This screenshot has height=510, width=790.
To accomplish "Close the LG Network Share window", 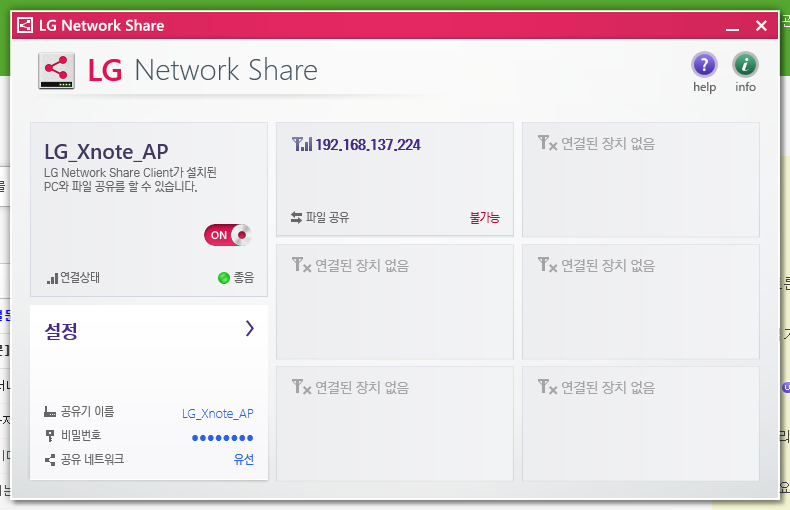I will coord(761,26).
